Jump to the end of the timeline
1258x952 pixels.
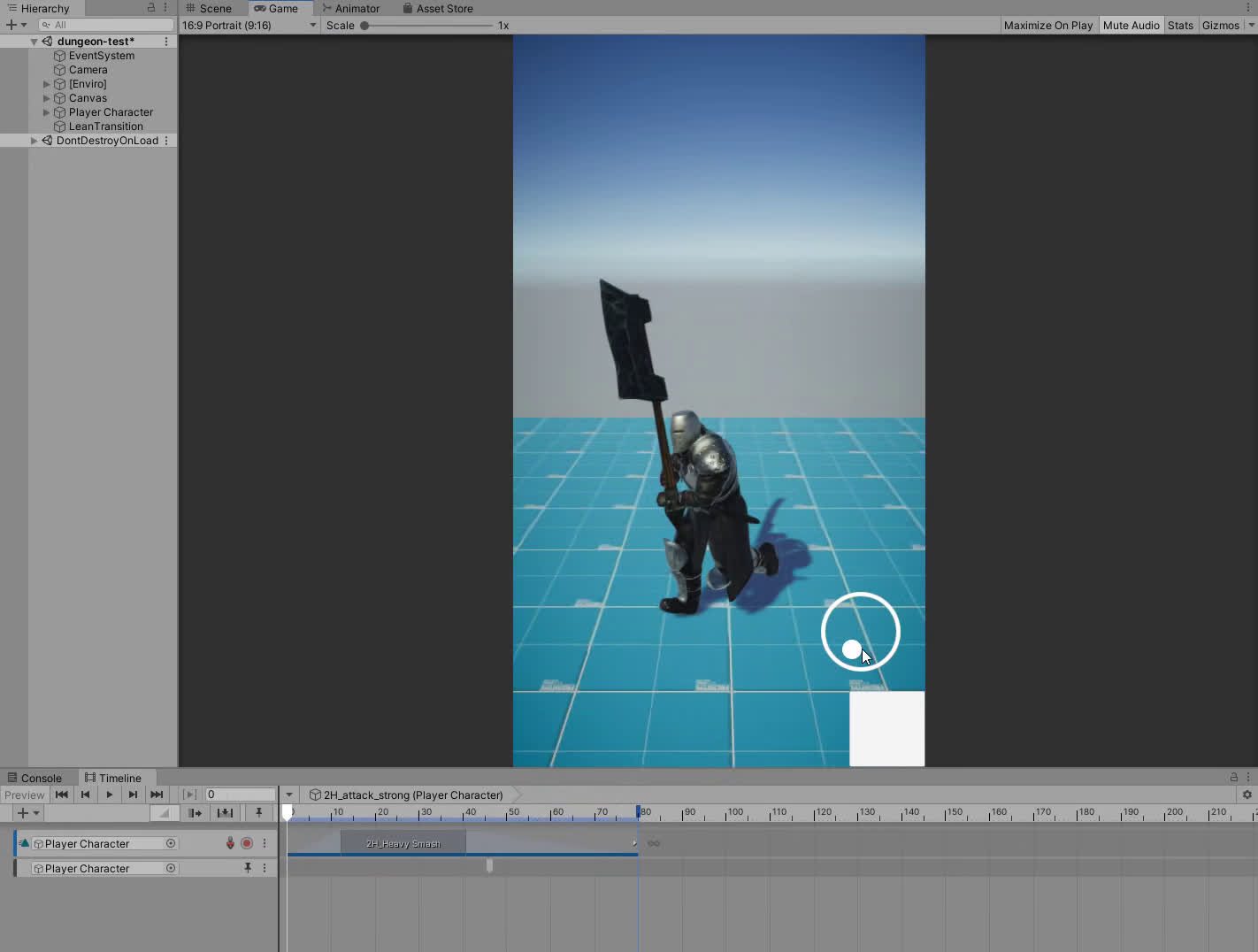click(157, 795)
